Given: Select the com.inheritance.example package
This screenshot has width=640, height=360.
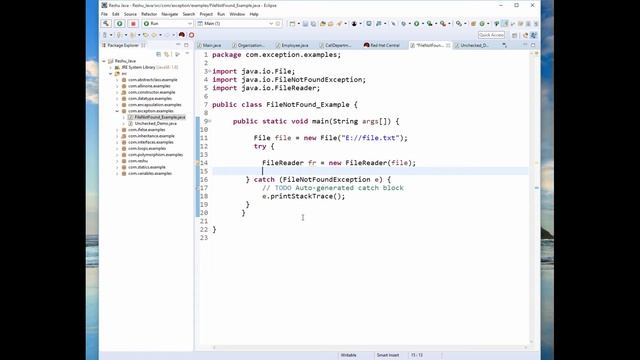Looking at the screenshot, I should coord(151,136).
